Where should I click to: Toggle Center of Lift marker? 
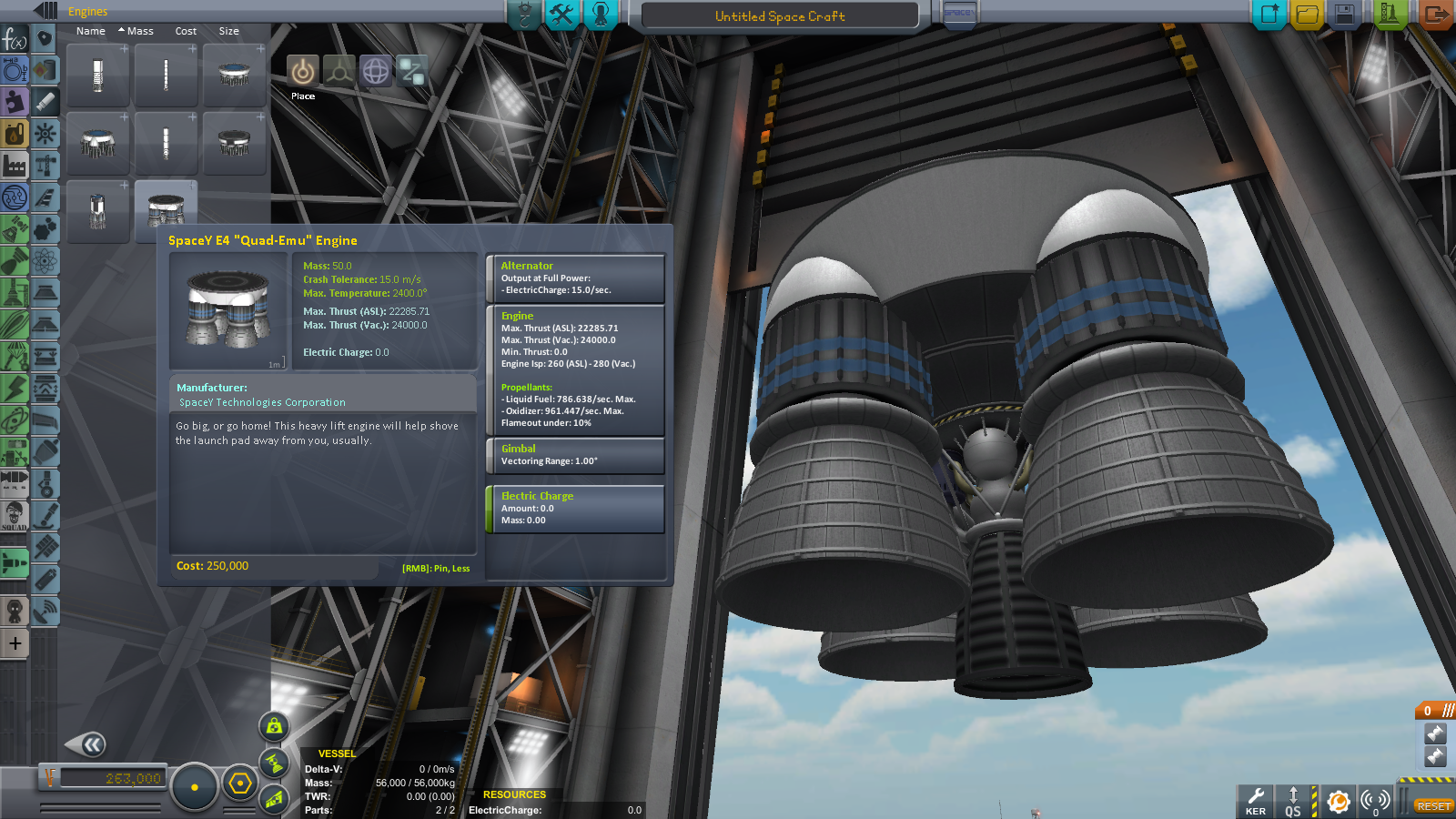pos(274,799)
